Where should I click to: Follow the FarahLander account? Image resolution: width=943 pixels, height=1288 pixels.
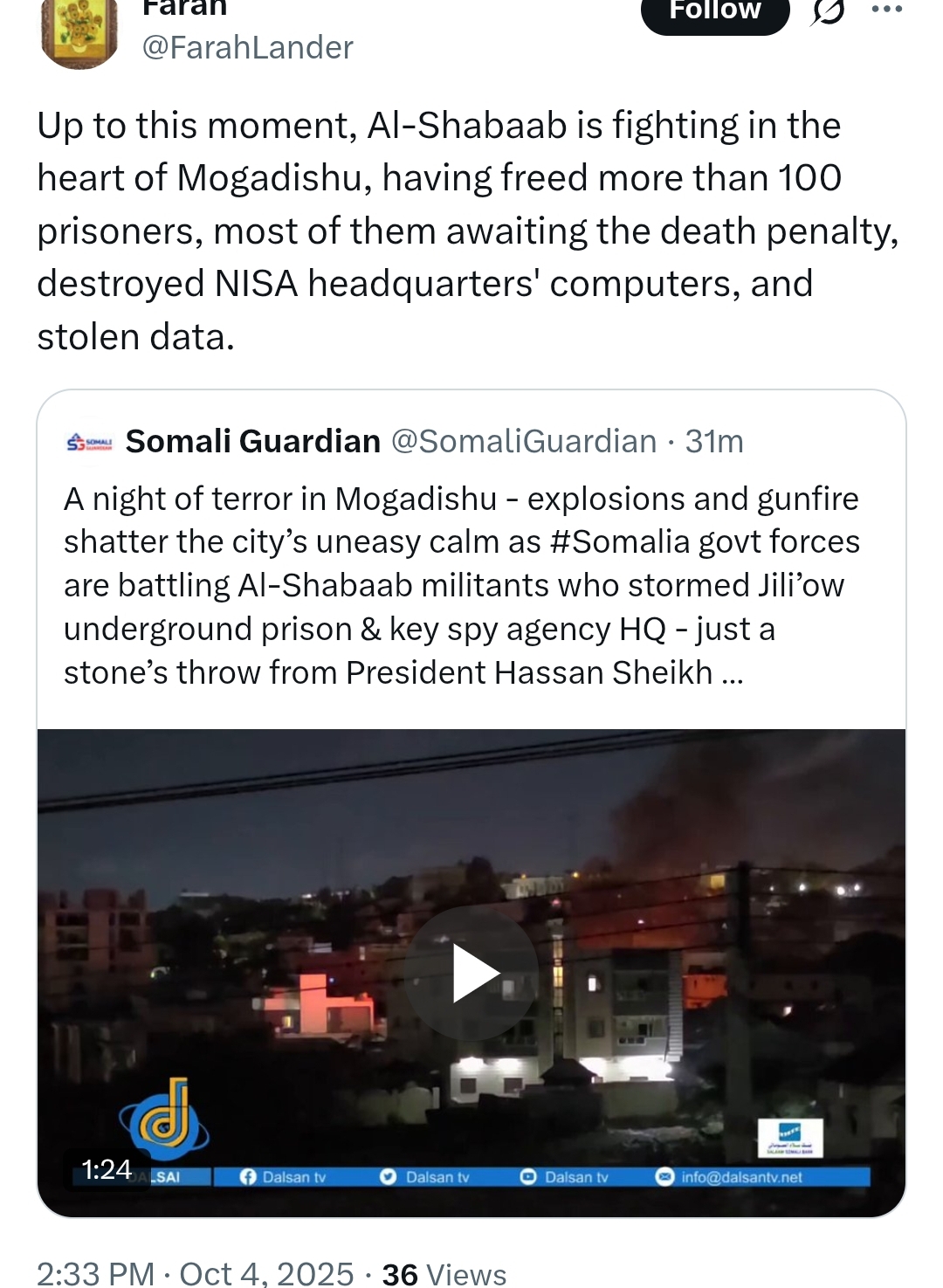pos(715,12)
